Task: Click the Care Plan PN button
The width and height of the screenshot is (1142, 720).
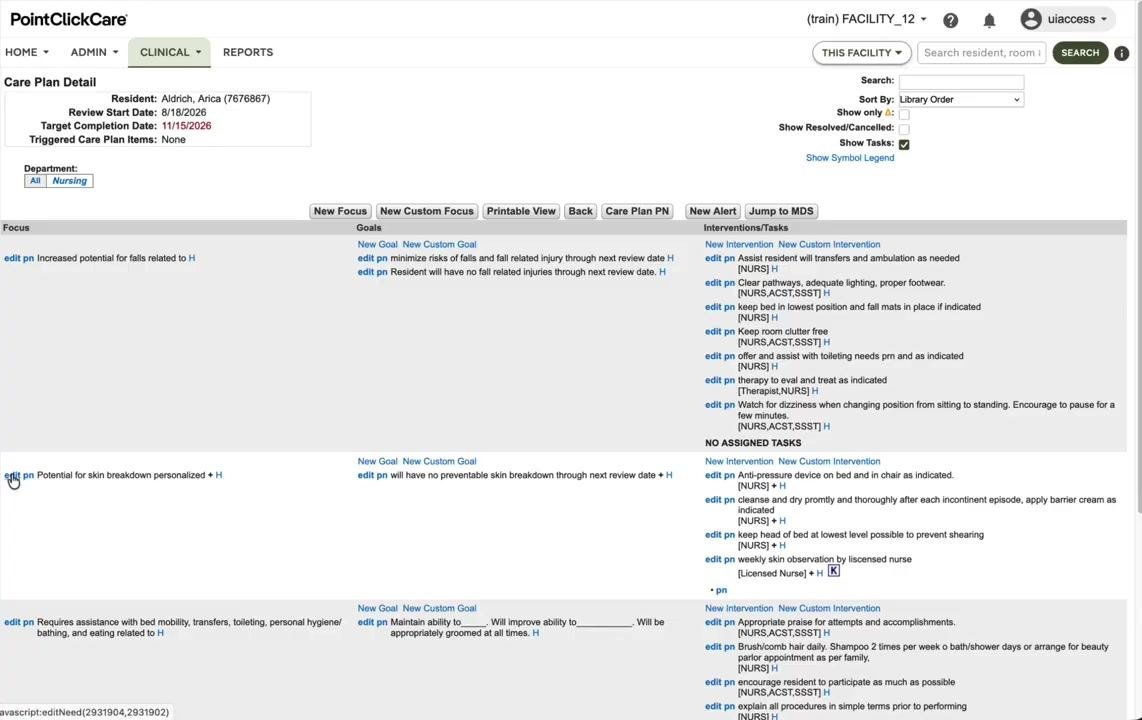Action: pos(637,211)
